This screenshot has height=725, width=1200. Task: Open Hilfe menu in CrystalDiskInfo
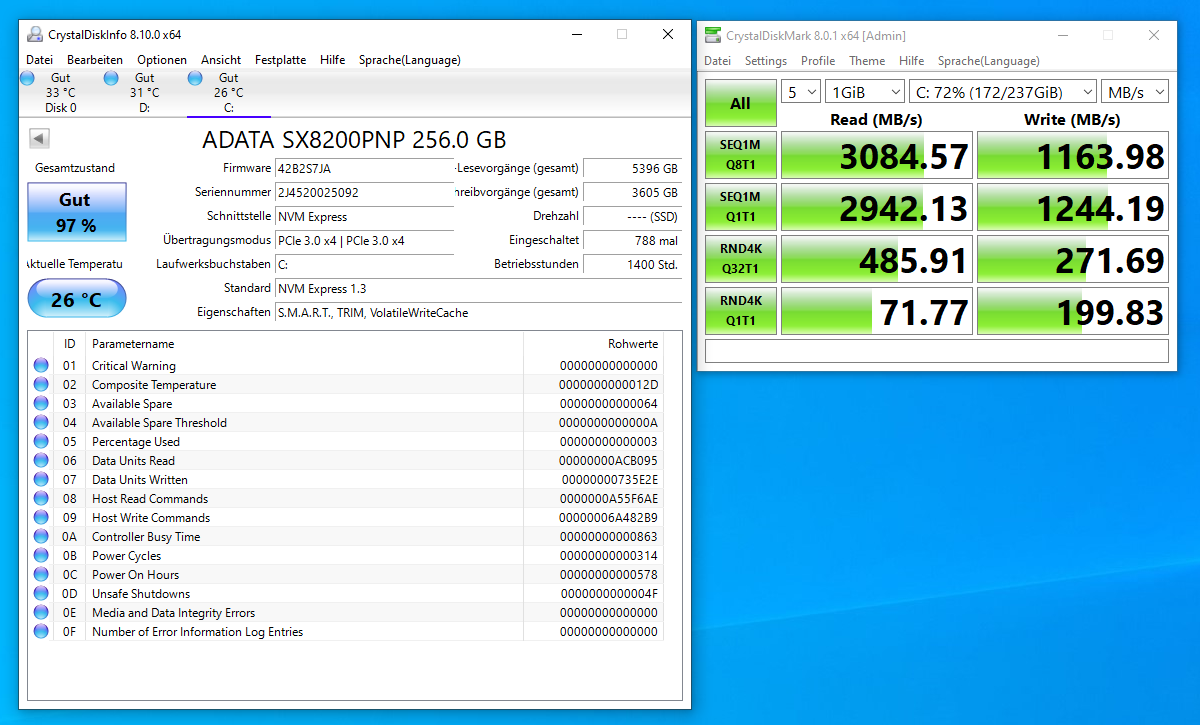pyautogui.click(x=333, y=60)
